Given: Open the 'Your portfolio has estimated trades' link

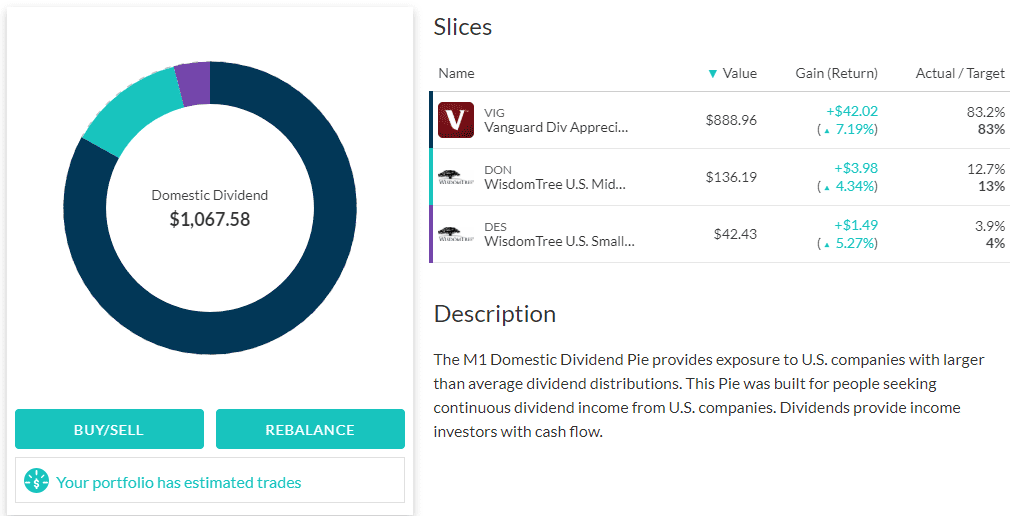Looking at the screenshot, I should tap(178, 482).
